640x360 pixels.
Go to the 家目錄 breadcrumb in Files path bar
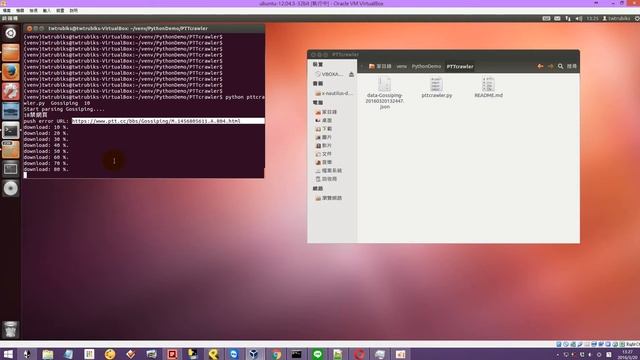380,66
